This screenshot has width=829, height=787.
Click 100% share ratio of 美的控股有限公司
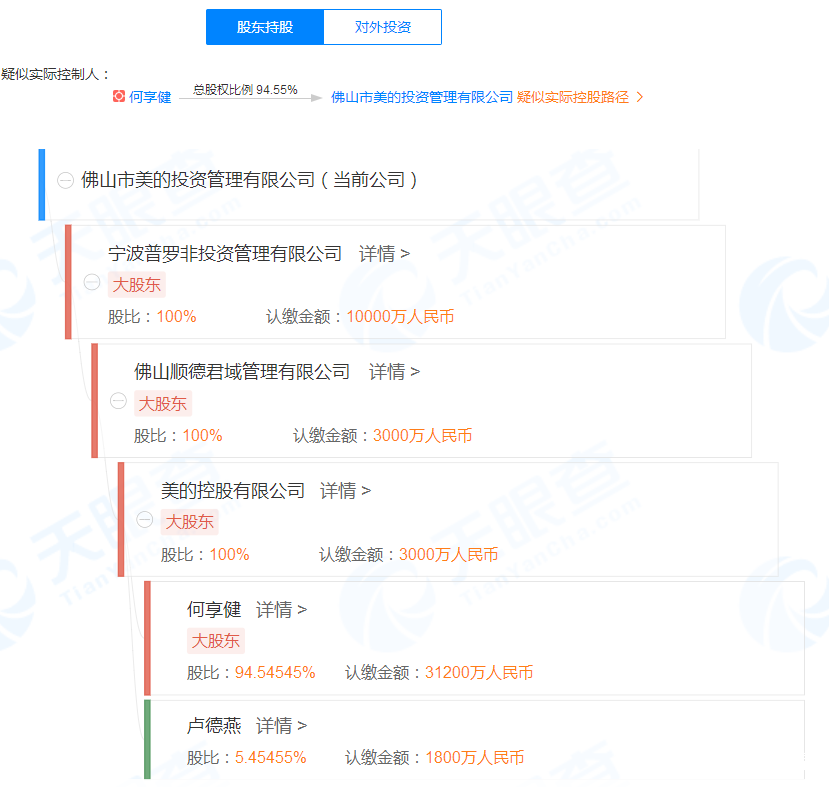coord(229,554)
